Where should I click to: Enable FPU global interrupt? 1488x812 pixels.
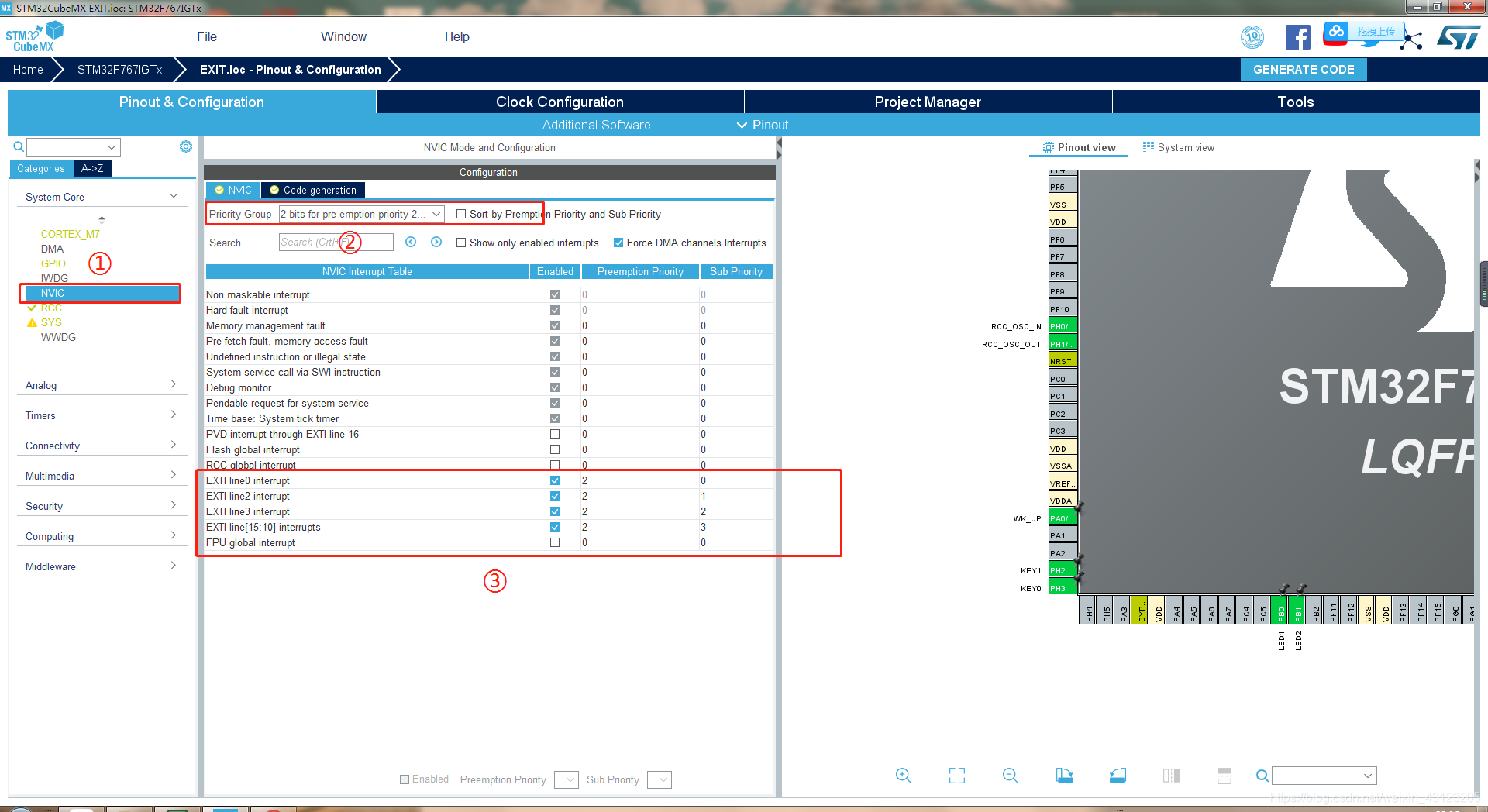pos(555,542)
